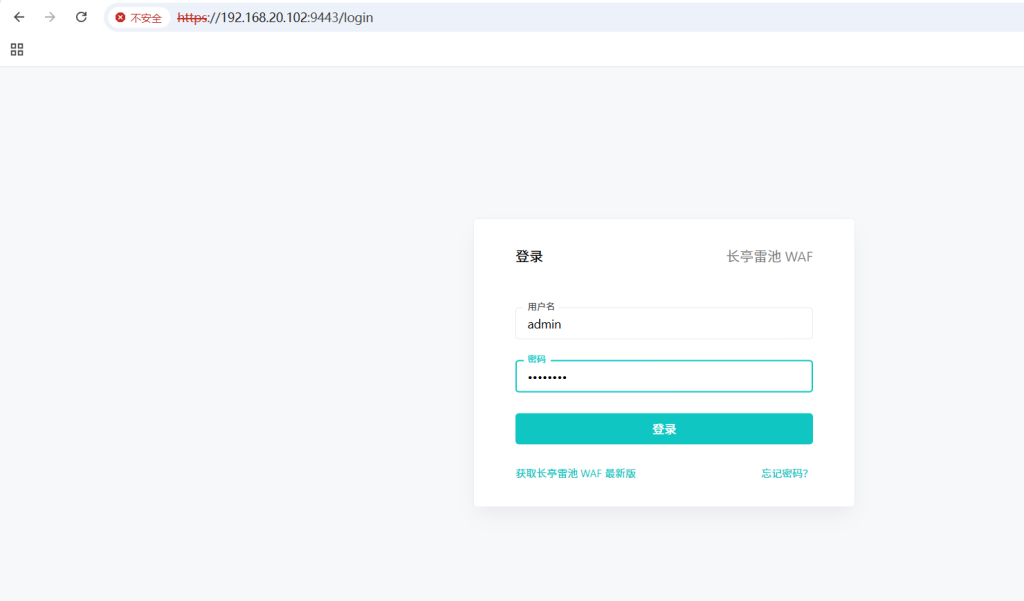The image size is (1024, 601).
Task: Click the browser forward arrow
Action: (50, 17)
